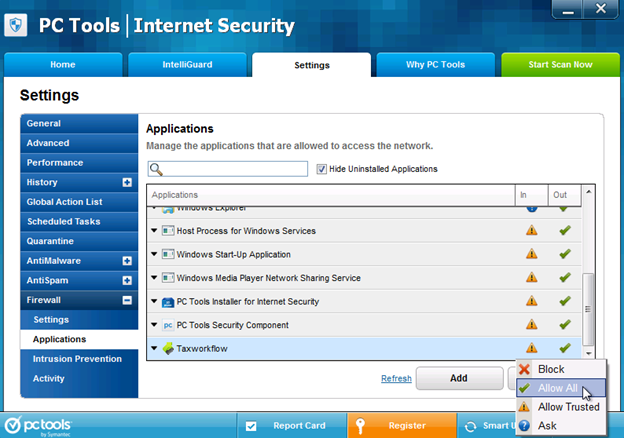This screenshot has width=624, height=438.
Task: Click Out checkmark for PC Tools Installer
Action: pyautogui.click(x=565, y=301)
